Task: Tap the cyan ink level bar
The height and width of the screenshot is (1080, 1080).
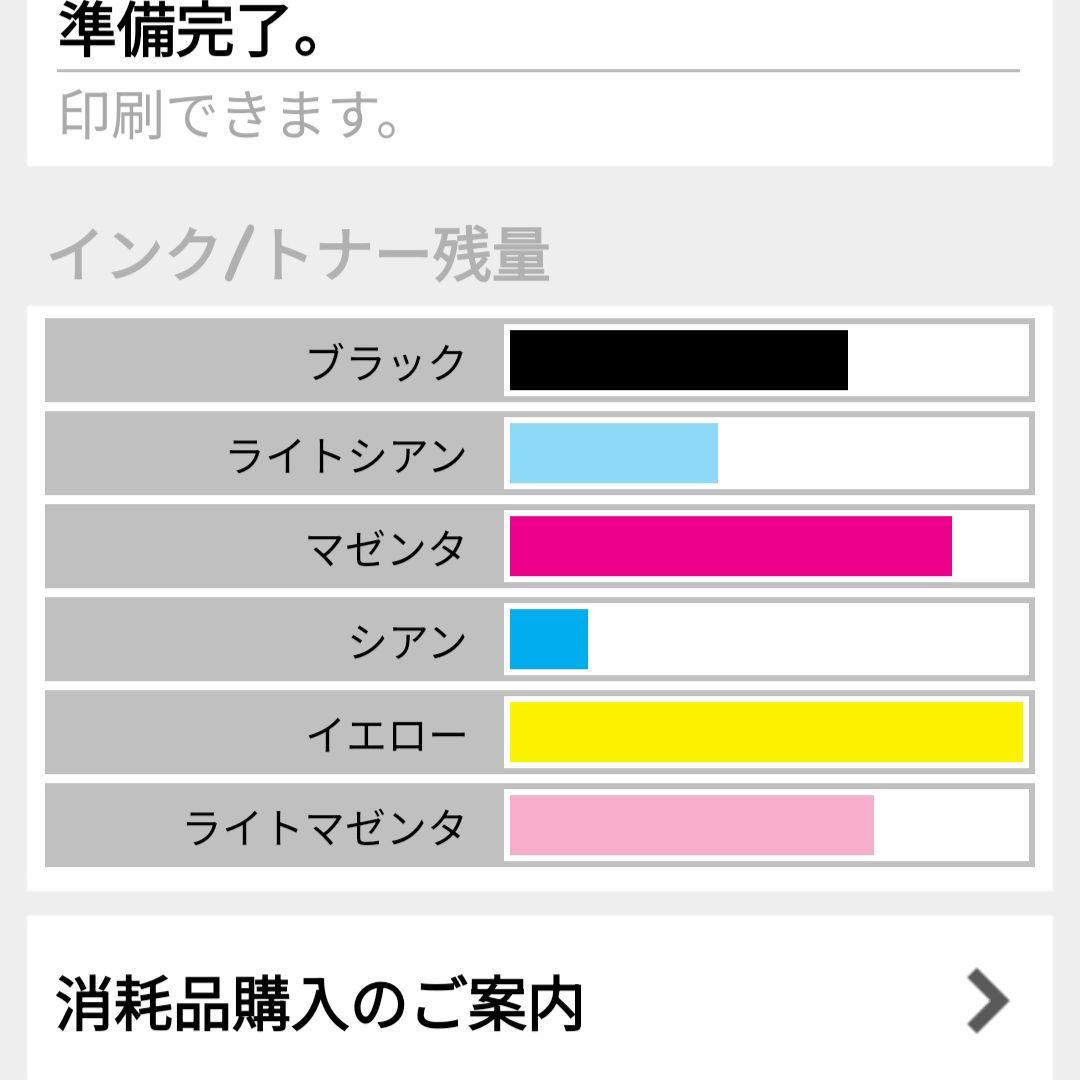Action: pos(548,639)
